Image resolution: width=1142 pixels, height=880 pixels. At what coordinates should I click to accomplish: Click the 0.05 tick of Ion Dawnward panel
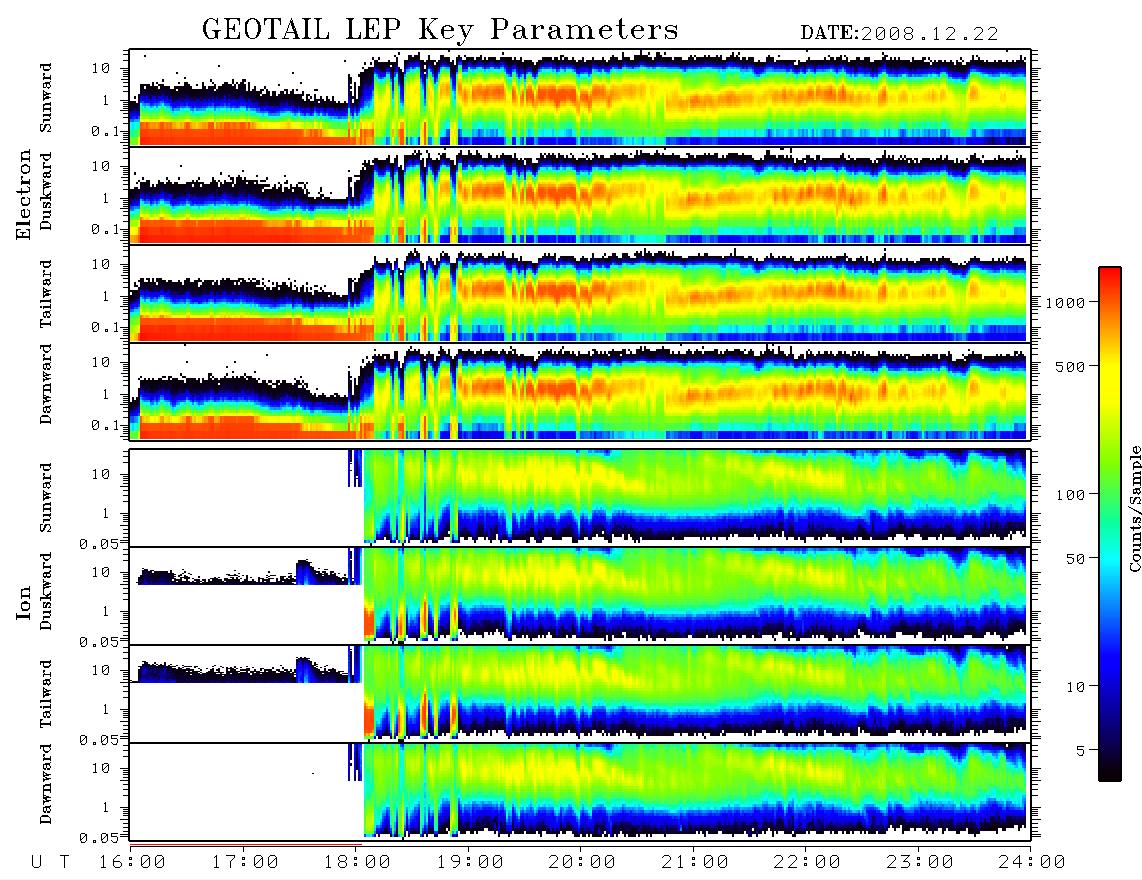click(x=98, y=838)
